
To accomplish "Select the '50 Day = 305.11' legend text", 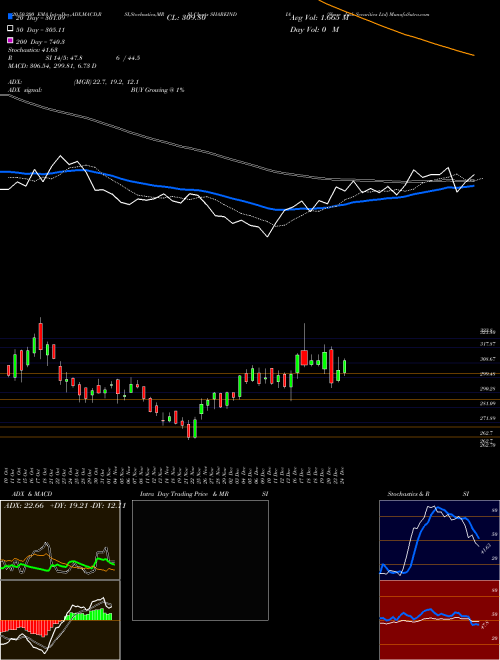I will (40, 30).
